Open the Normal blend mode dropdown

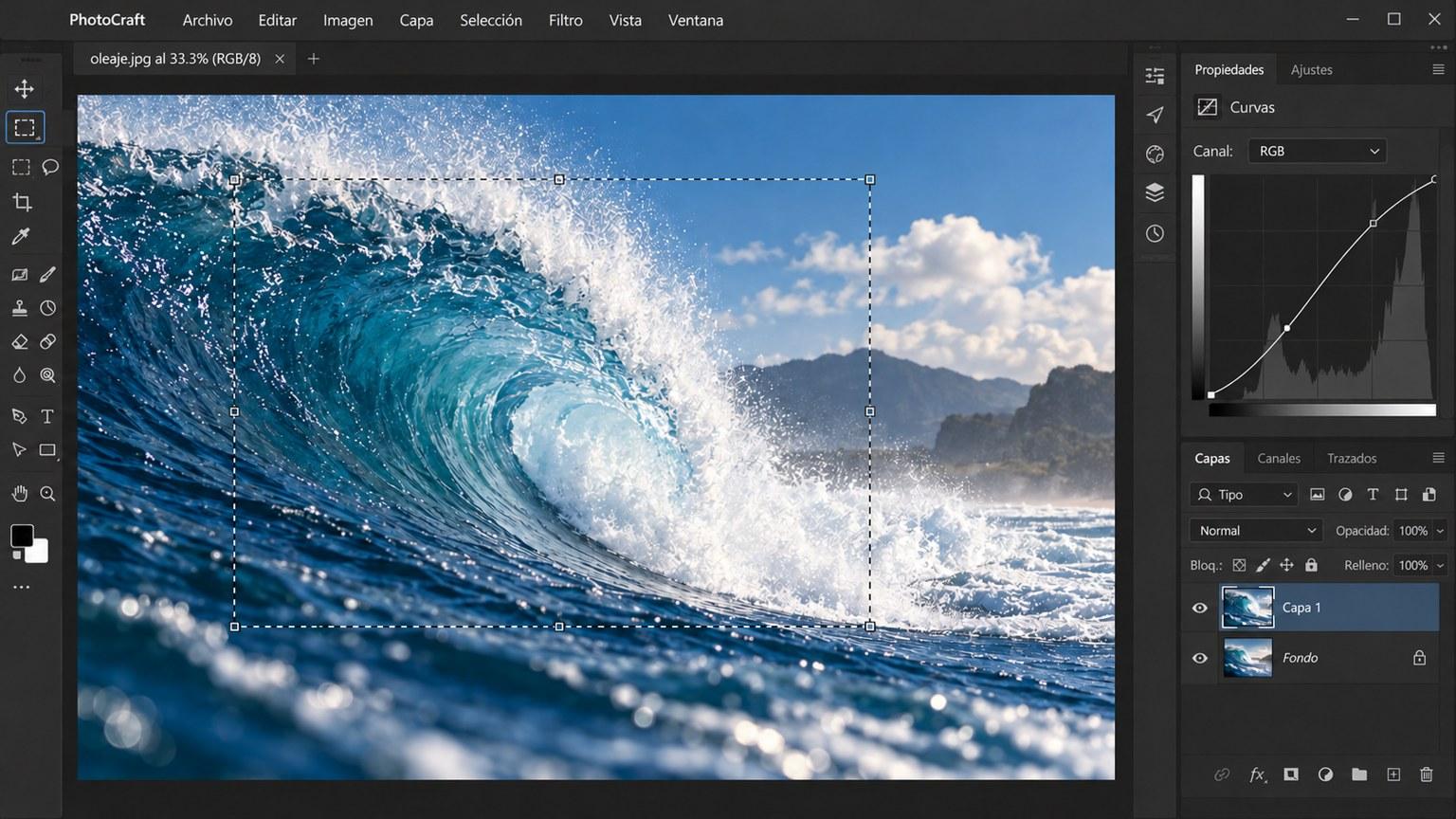pyautogui.click(x=1256, y=531)
